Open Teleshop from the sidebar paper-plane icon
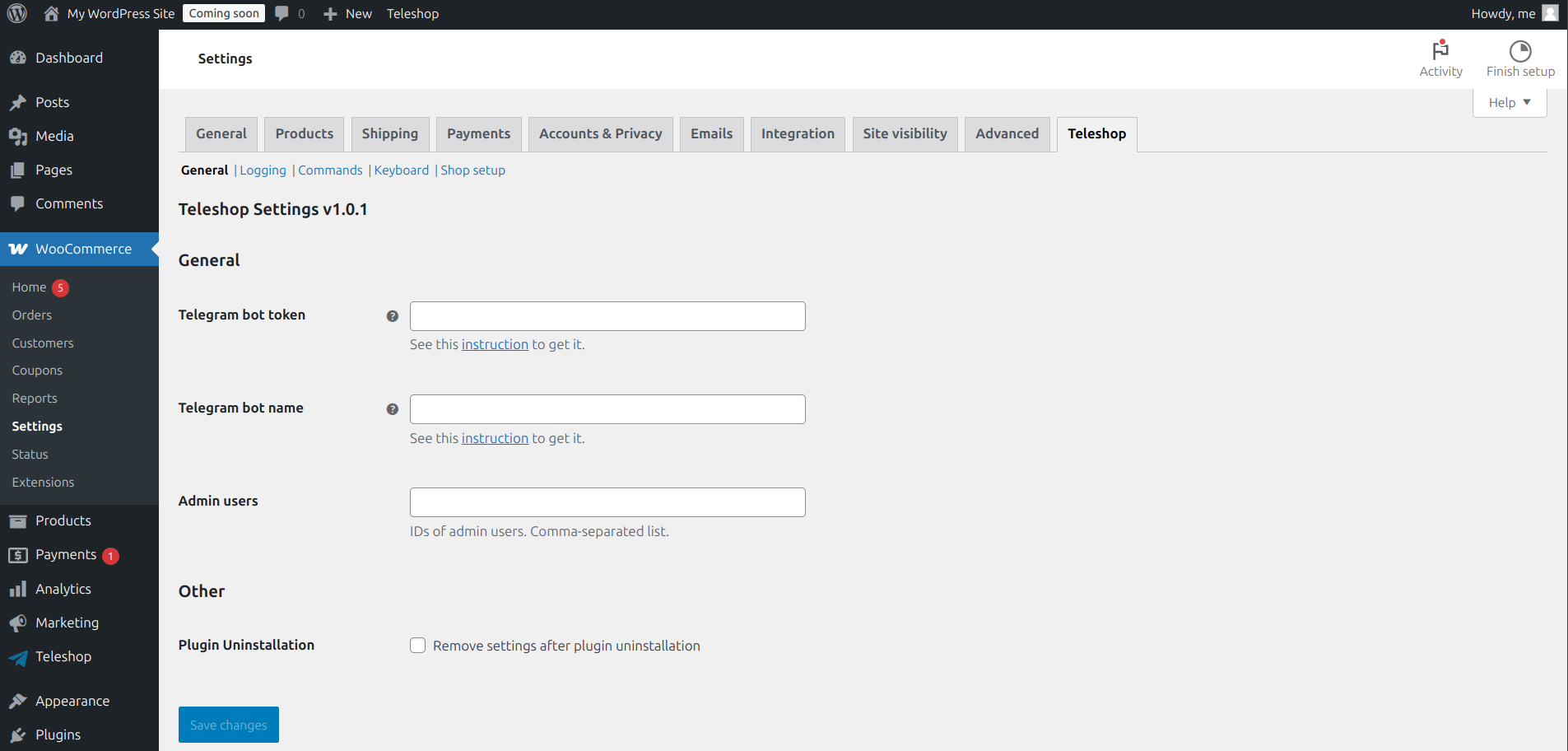 coord(18,657)
